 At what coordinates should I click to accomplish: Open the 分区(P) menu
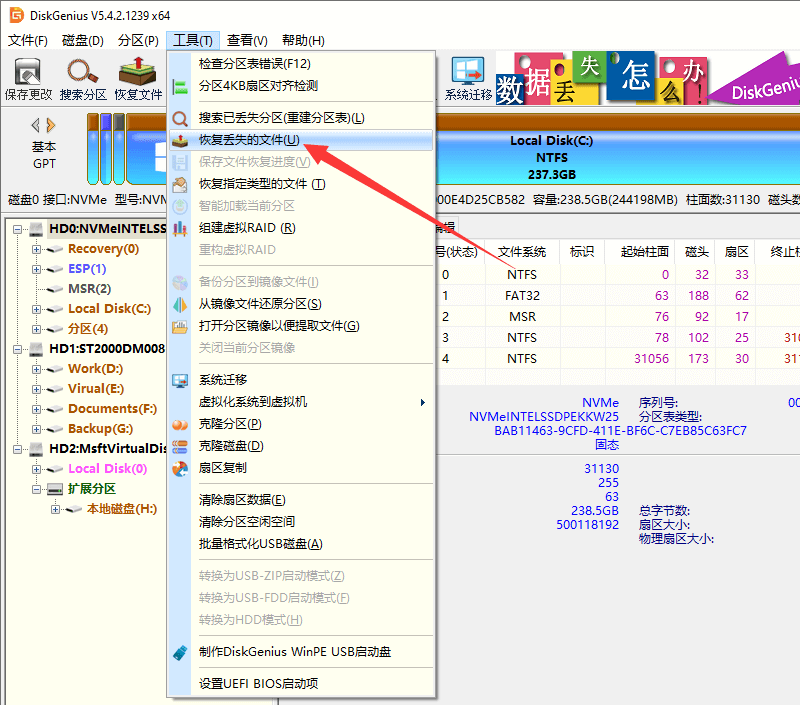tap(138, 40)
